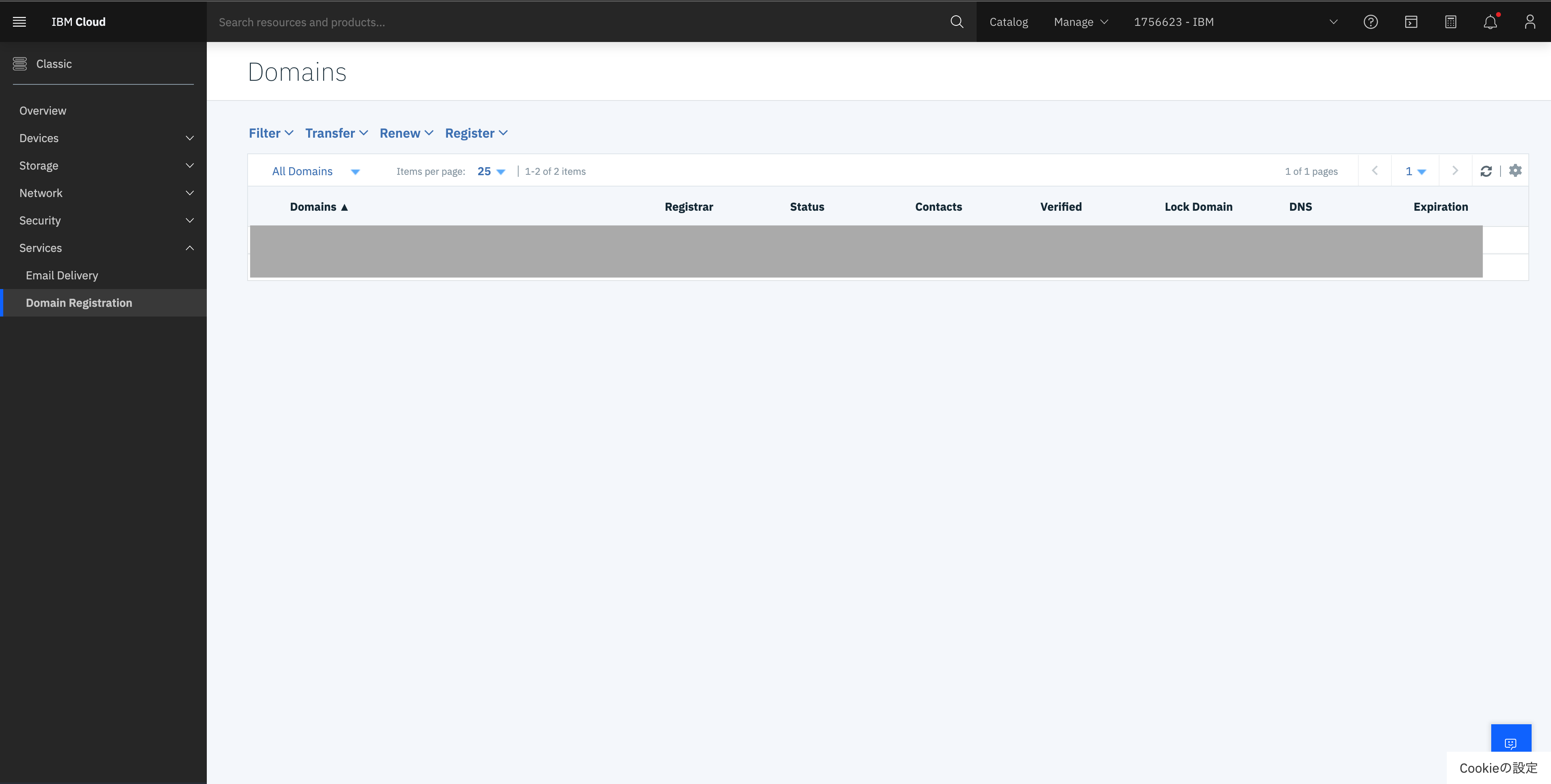Launch the IBM Cloud Shell icon
1551x784 pixels.
pos(1411,22)
